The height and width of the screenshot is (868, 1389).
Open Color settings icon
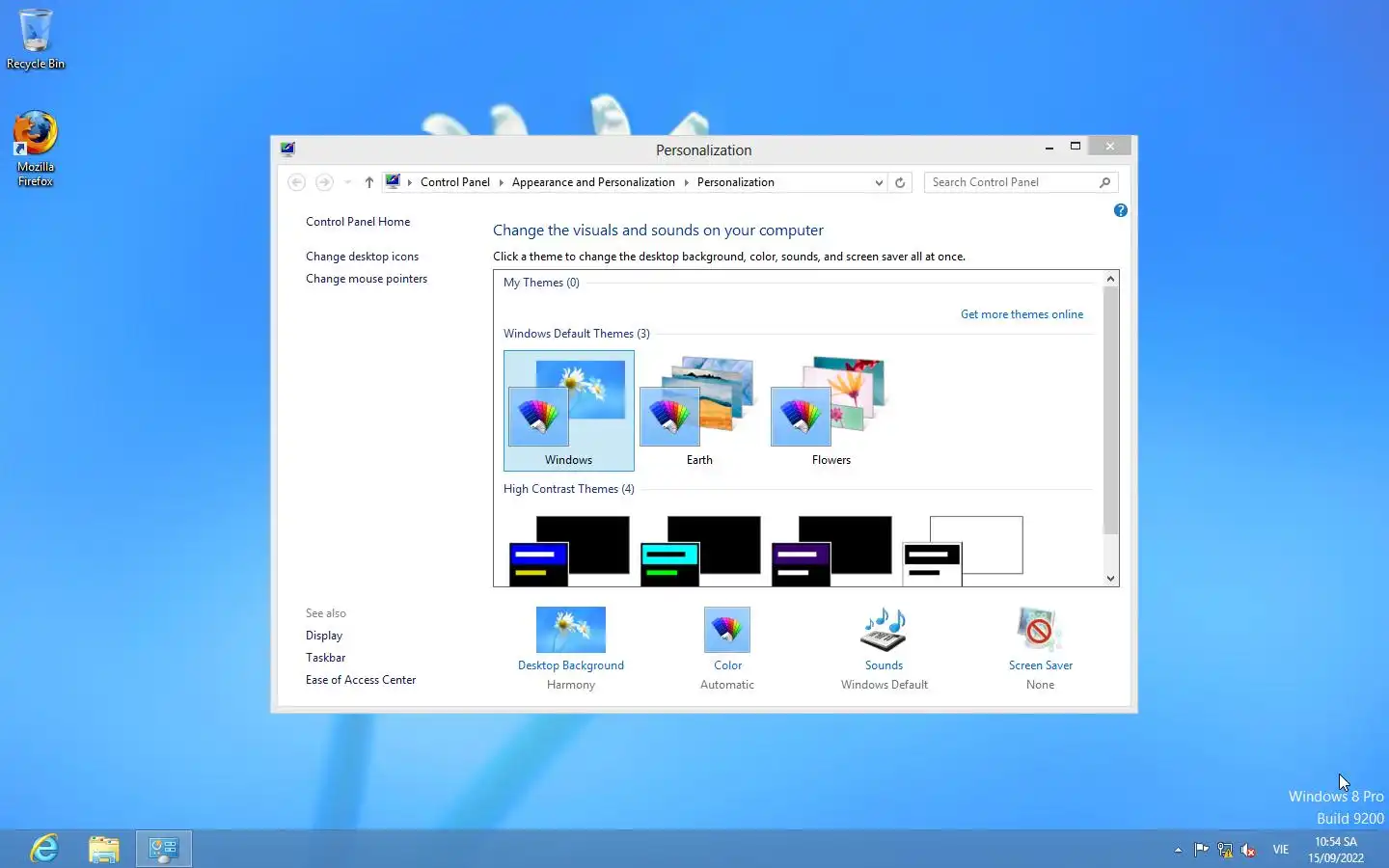[727, 630]
